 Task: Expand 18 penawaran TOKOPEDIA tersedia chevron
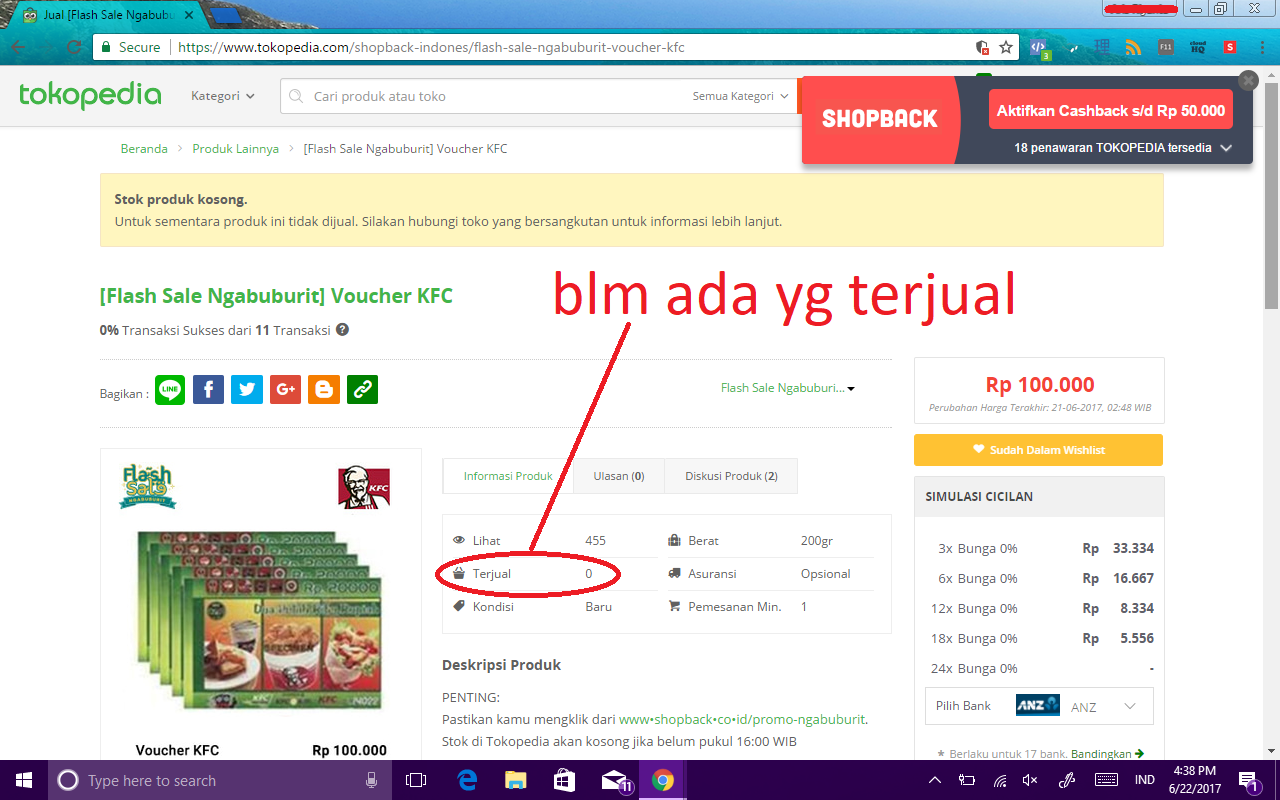pyautogui.click(x=1226, y=148)
